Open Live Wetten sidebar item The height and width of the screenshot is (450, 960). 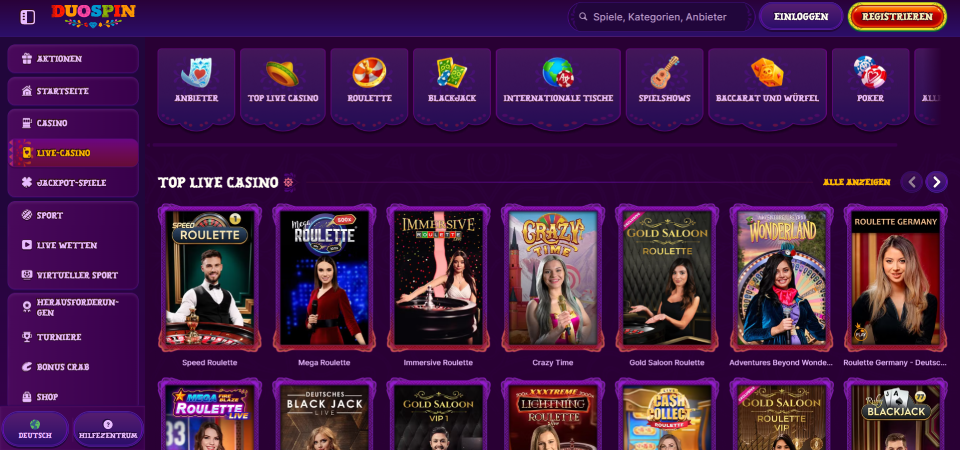pyautogui.click(x=73, y=245)
